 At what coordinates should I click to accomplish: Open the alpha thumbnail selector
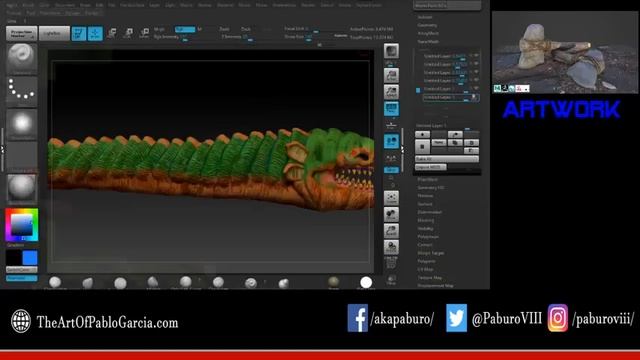click(x=22, y=124)
